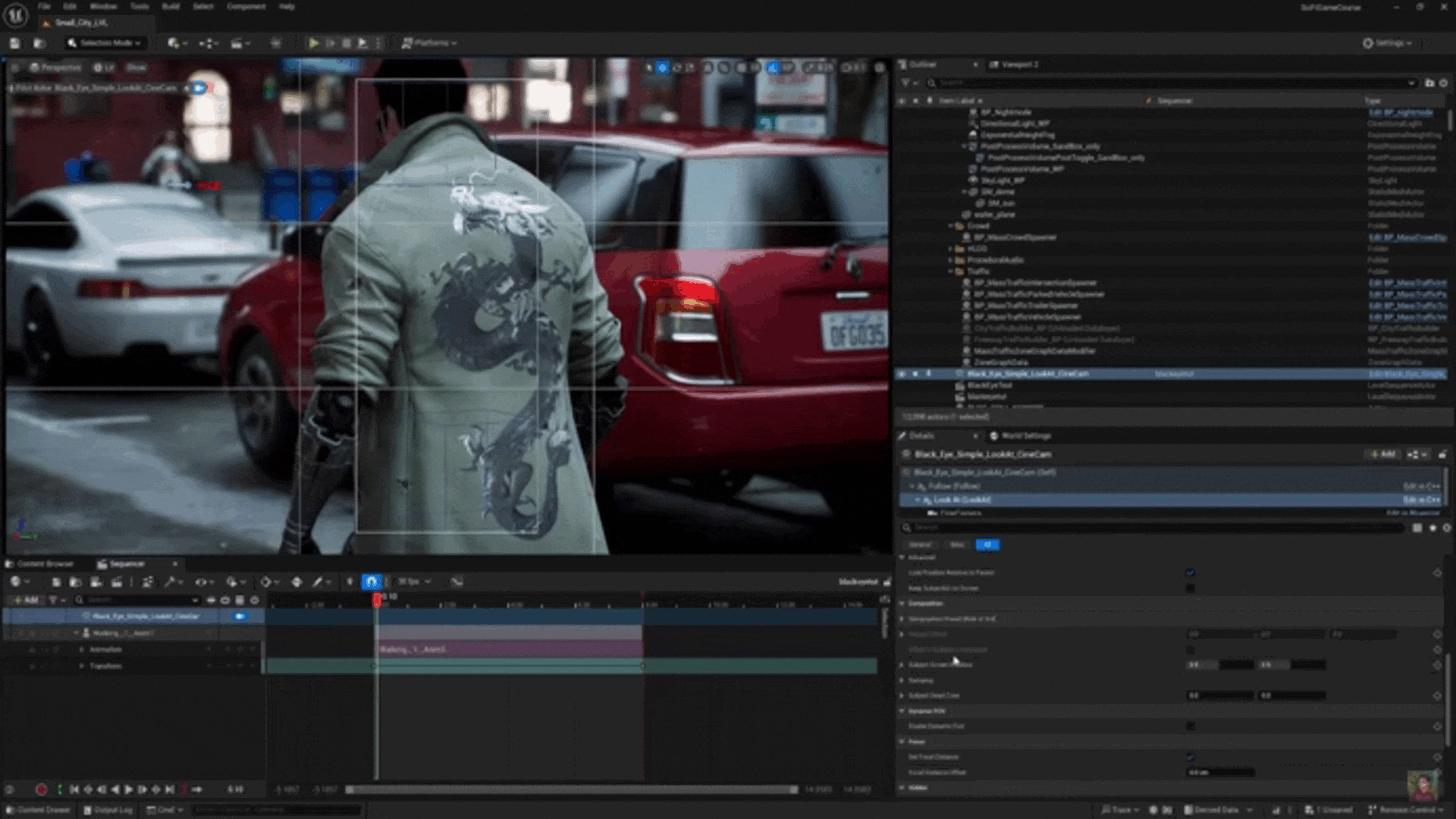
Task: Open the 30 fps frame rate dropdown
Action: (414, 582)
